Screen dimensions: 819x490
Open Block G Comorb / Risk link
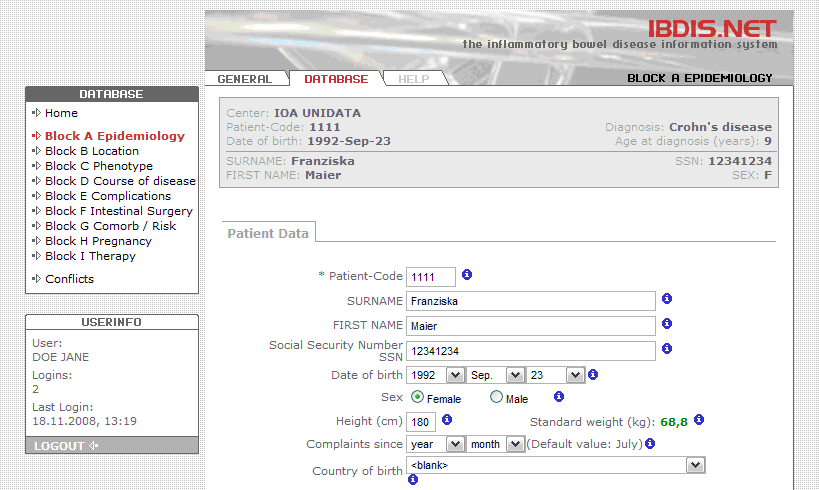click(110, 226)
